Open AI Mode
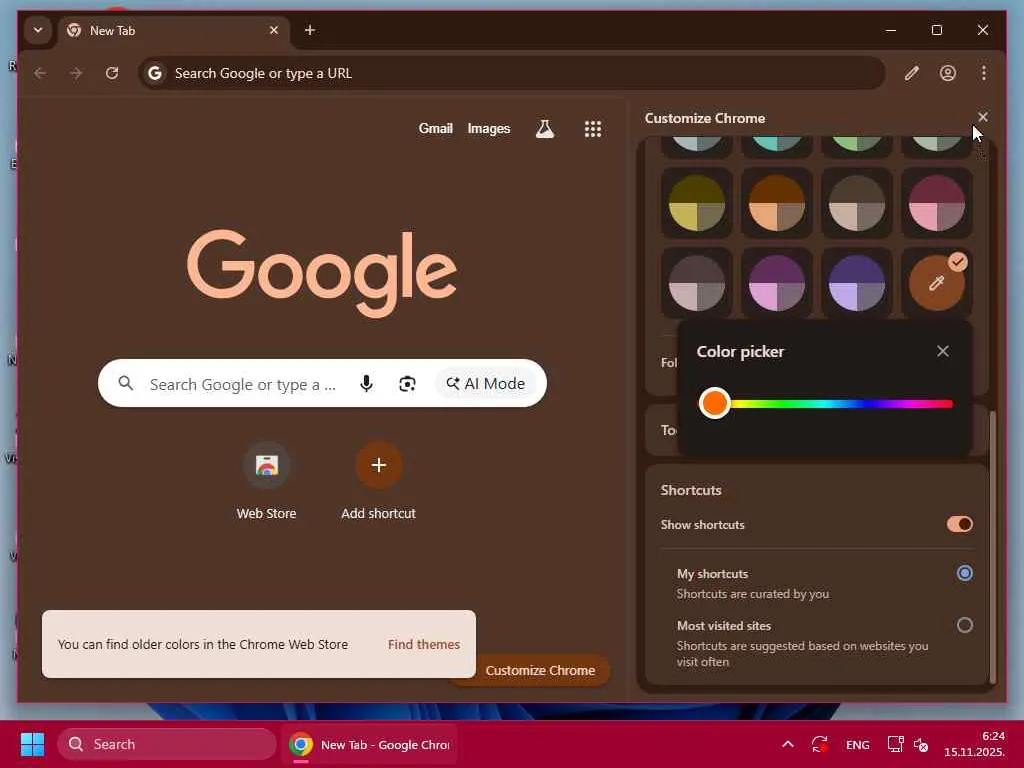Viewport: 1024px width, 768px height. [x=485, y=383]
